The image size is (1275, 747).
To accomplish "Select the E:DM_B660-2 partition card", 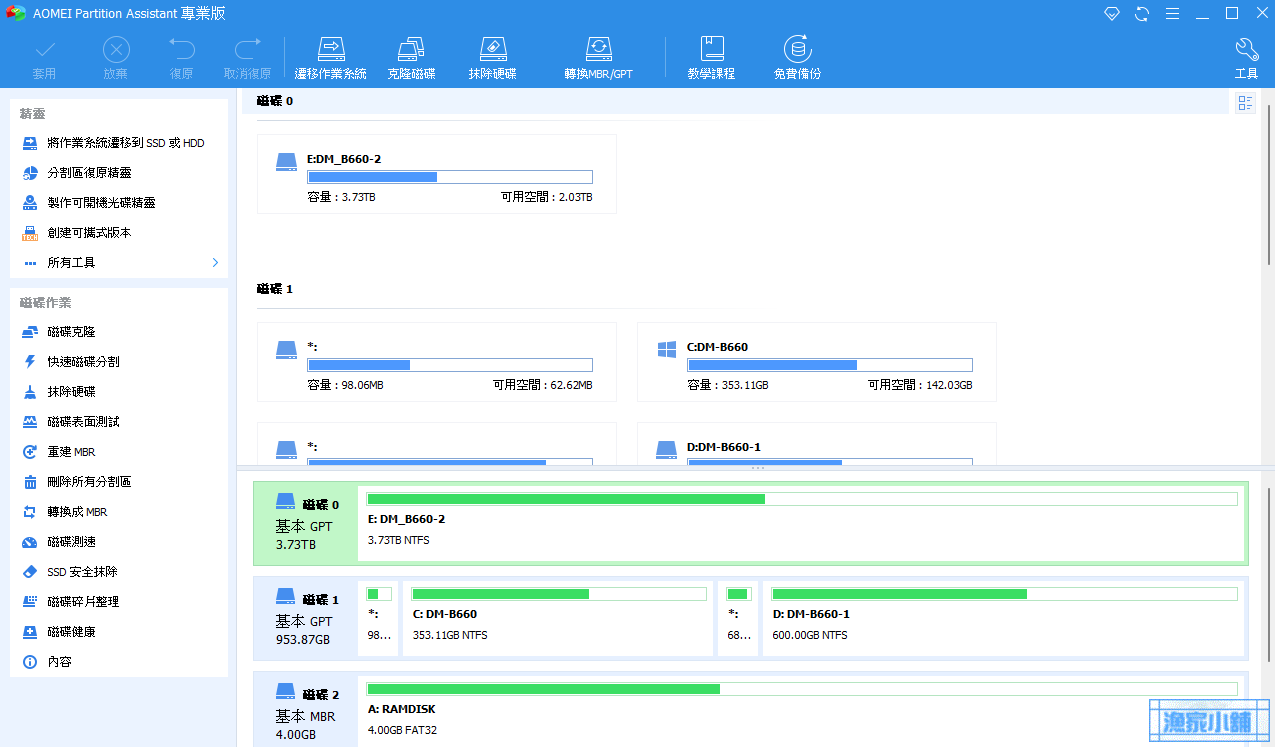I will (x=437, y=174).
